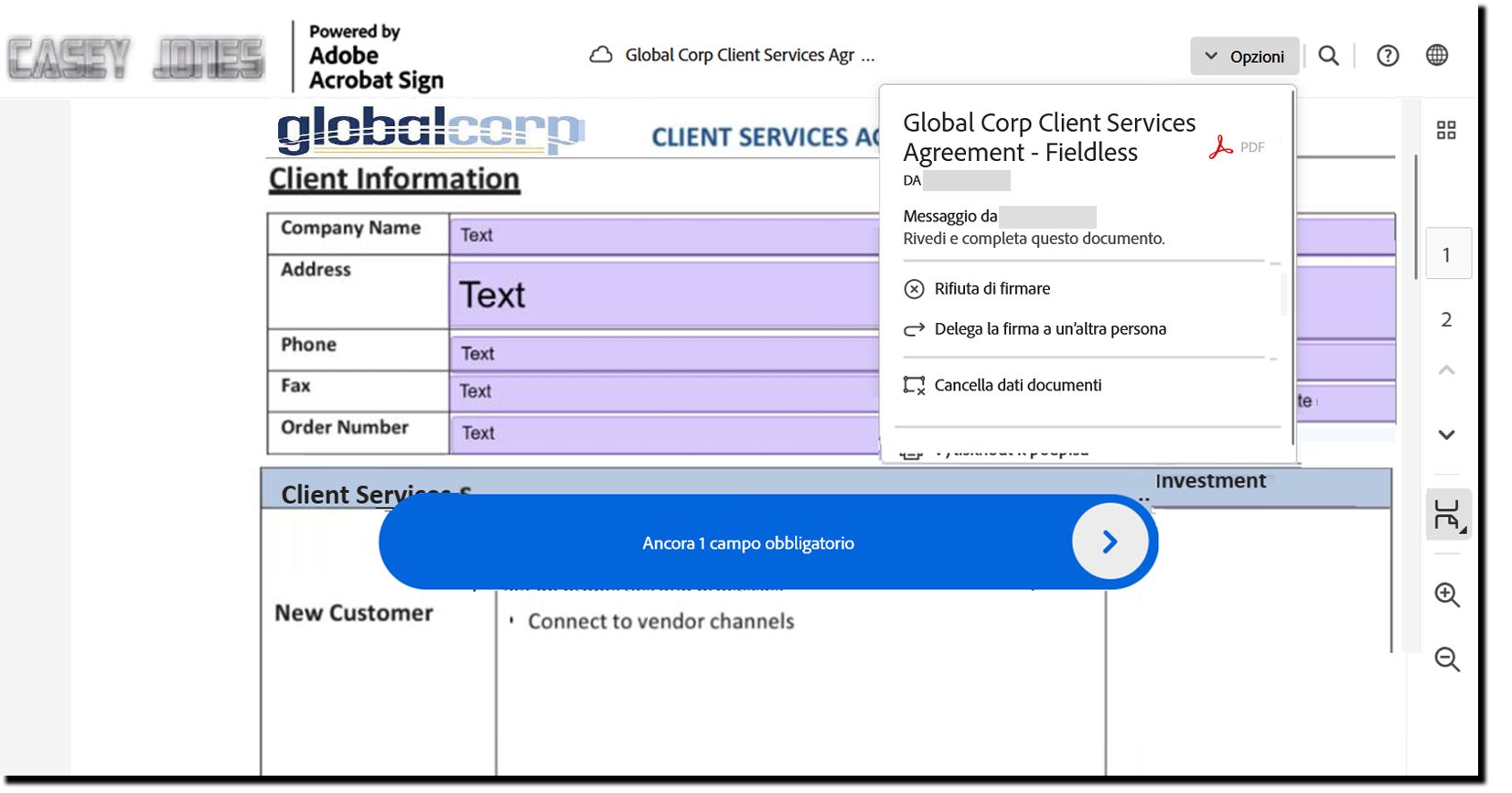Click the Rifiuta di firmare X icon
Image resolution: width=1512 pixels, height=793 pixels.
pos(914,289)
